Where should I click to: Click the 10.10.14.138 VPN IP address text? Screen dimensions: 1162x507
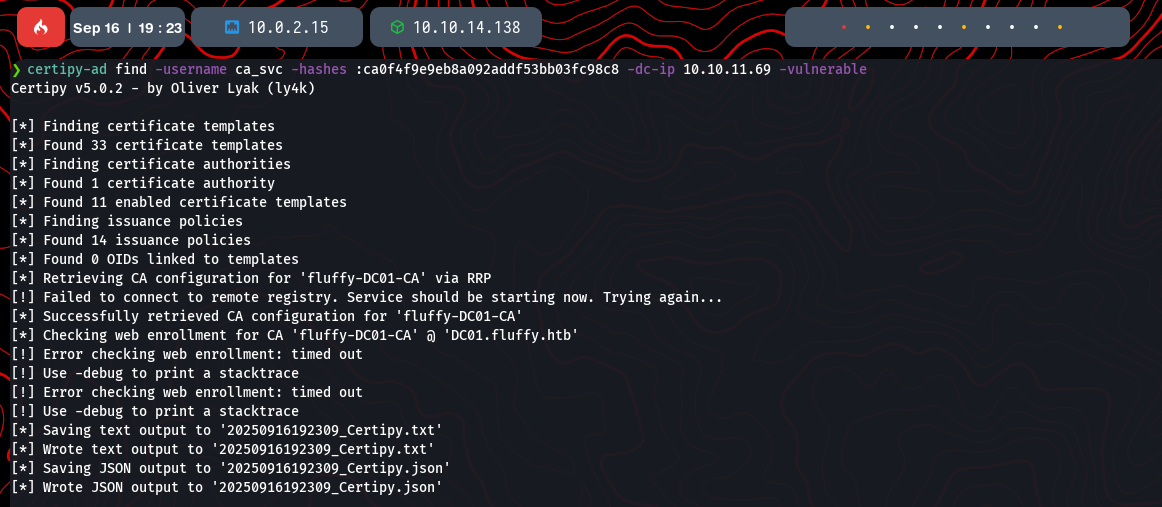coord(468,28)
